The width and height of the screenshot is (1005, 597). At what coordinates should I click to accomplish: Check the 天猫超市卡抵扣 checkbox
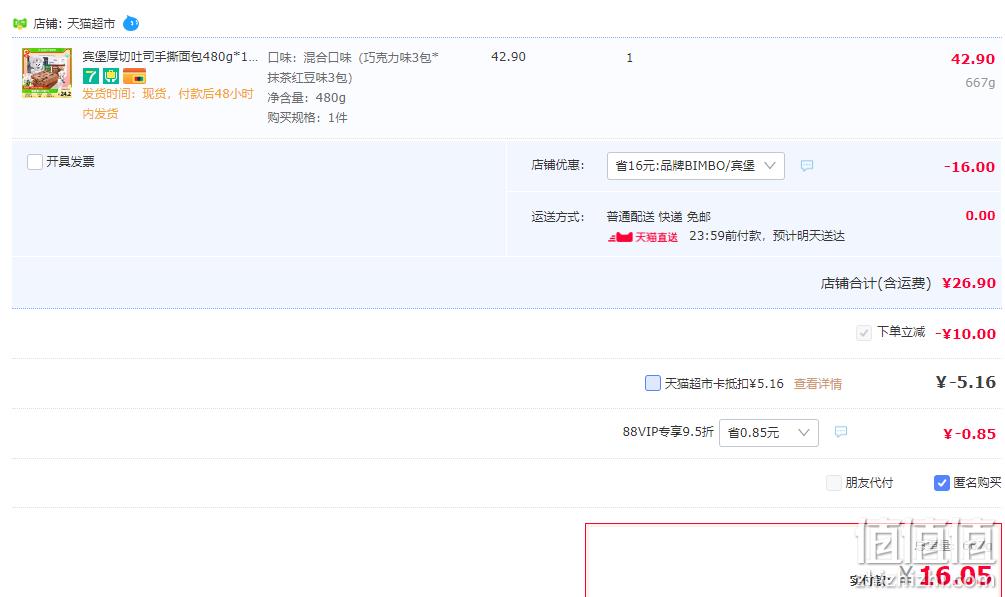pyautogui.click(x=652, y=383)
